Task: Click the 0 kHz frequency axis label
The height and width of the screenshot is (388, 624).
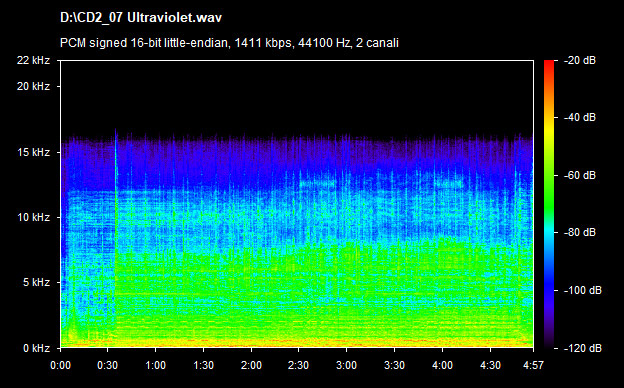Action: pos(36,348)
